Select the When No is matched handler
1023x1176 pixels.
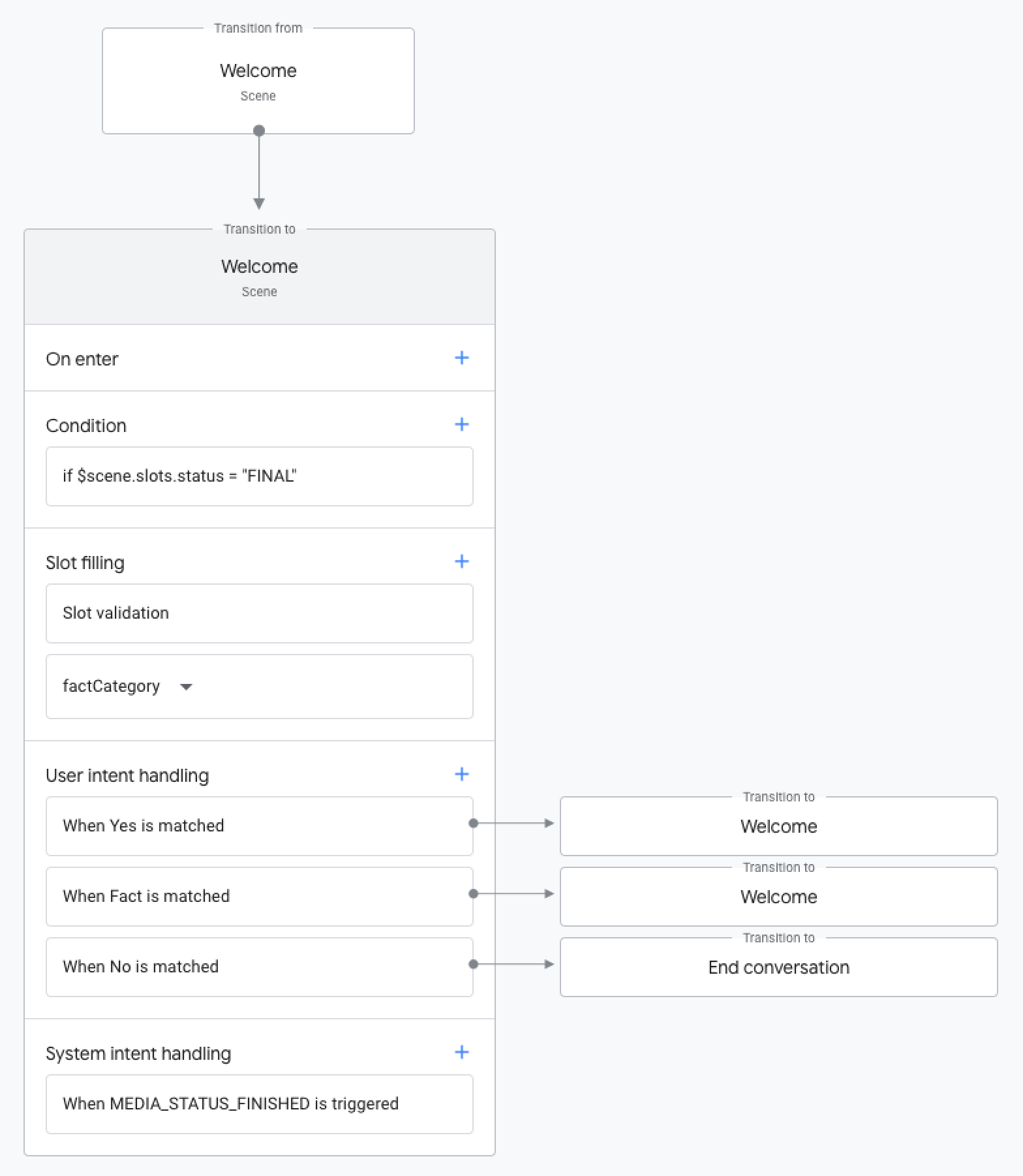[x=259, y=967]
